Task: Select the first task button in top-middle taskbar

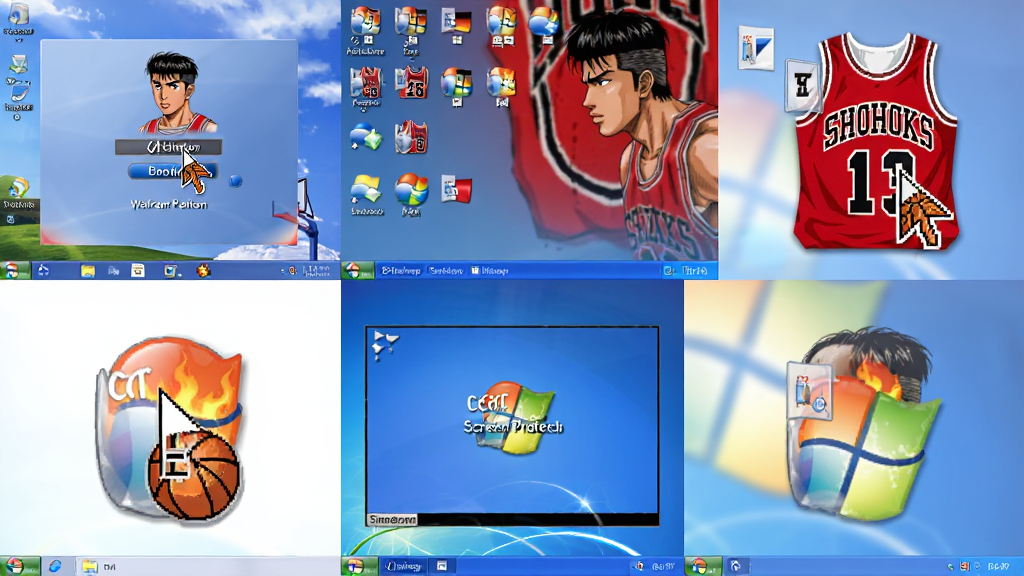Action: pos(401,270)
